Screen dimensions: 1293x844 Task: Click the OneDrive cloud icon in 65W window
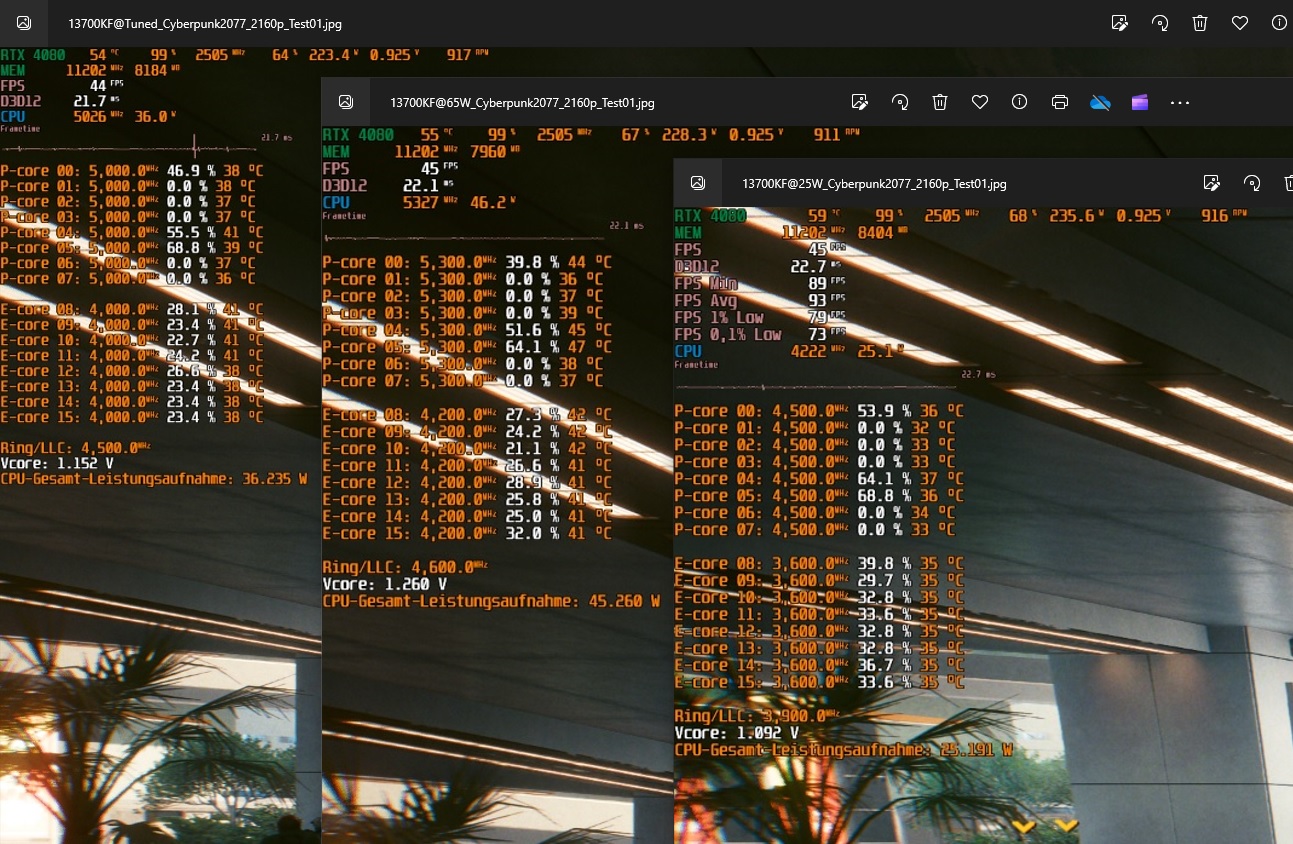[x=1100, y=102]
